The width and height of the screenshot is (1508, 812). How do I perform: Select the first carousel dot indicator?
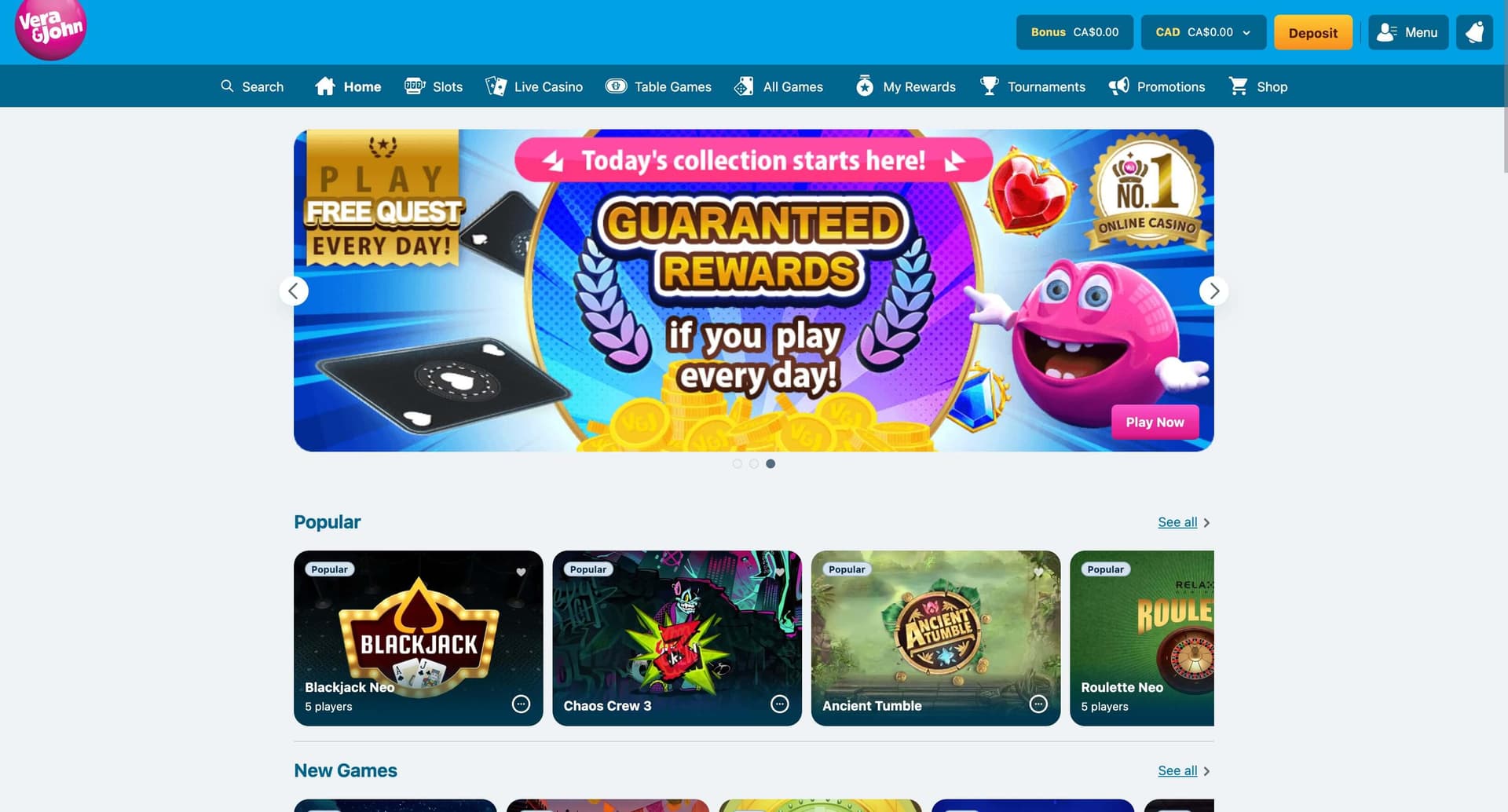click(x=737, y=463)
